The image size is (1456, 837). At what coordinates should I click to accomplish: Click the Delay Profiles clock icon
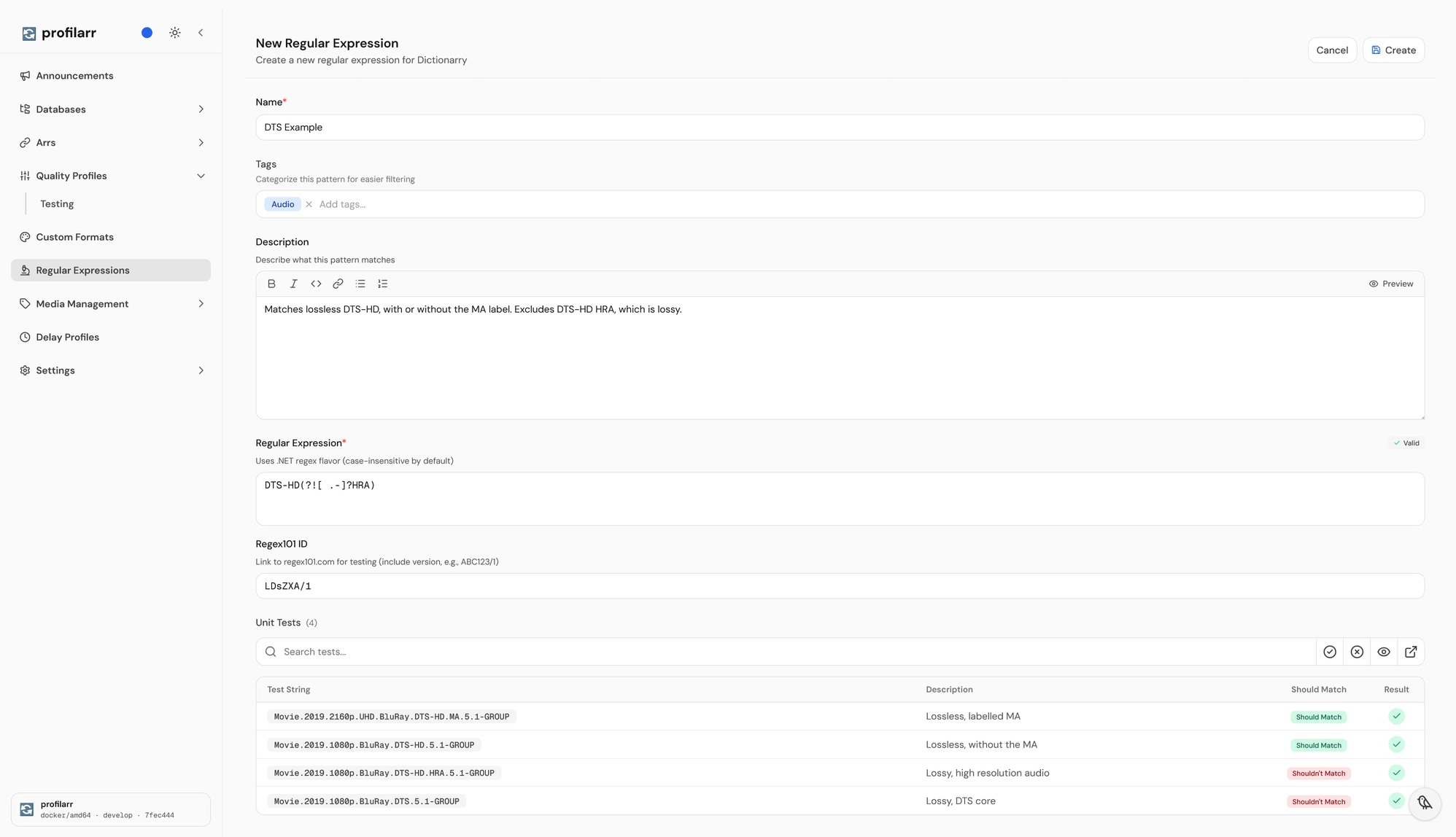25,337
